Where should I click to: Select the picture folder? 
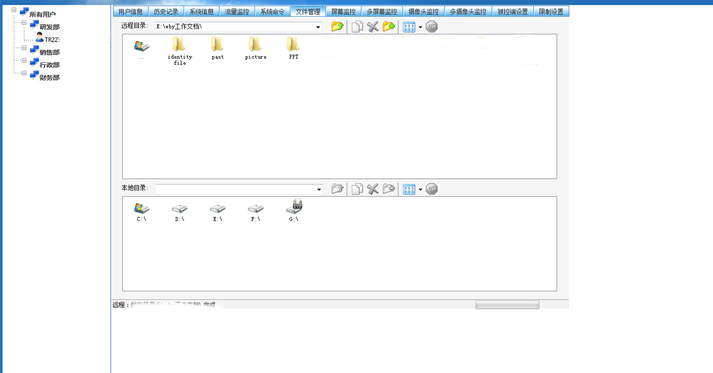pyautogui.click(x=256, y=48)
